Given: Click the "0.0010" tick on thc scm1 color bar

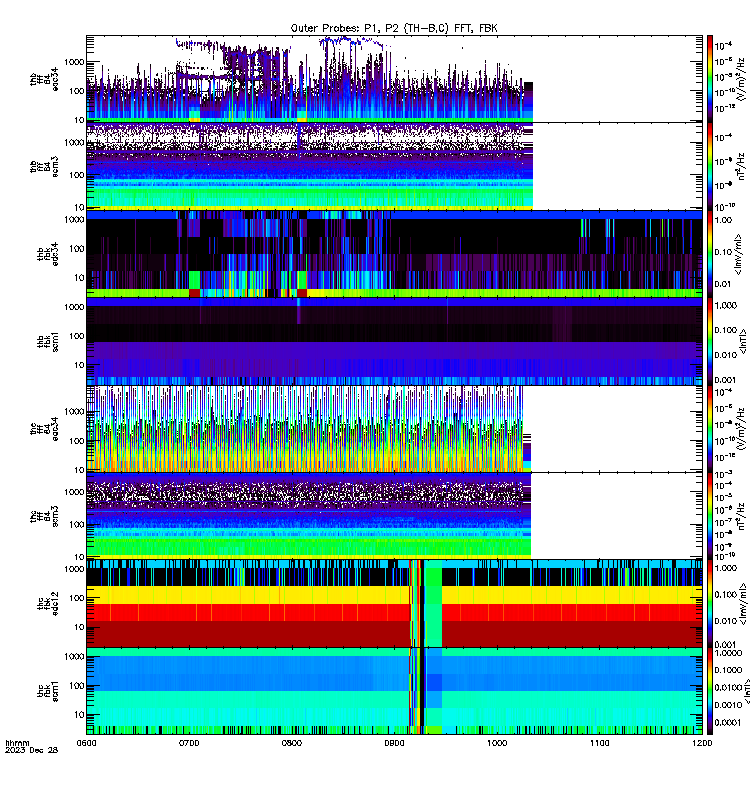Looking at the screenshot, I should coord(728,705).
